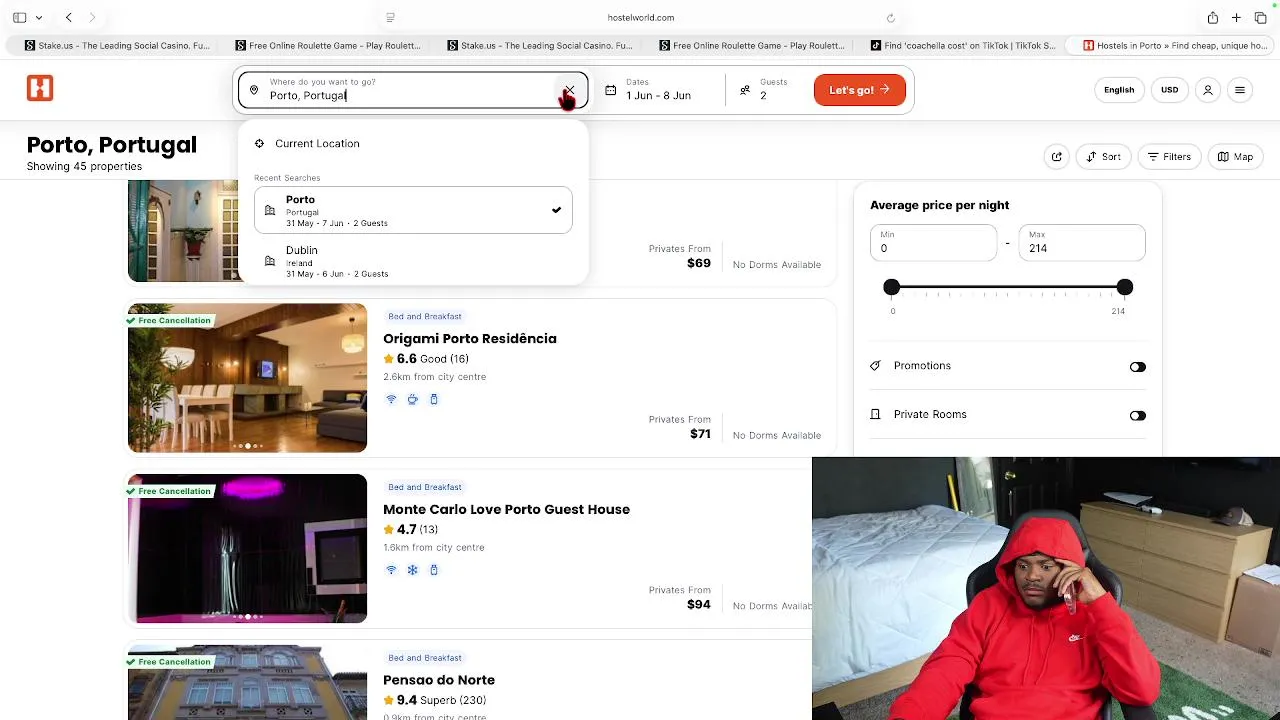Viewport: 1280px width, 720px height.
Task: Click the guests people icon
Action: tap(745, 90)
